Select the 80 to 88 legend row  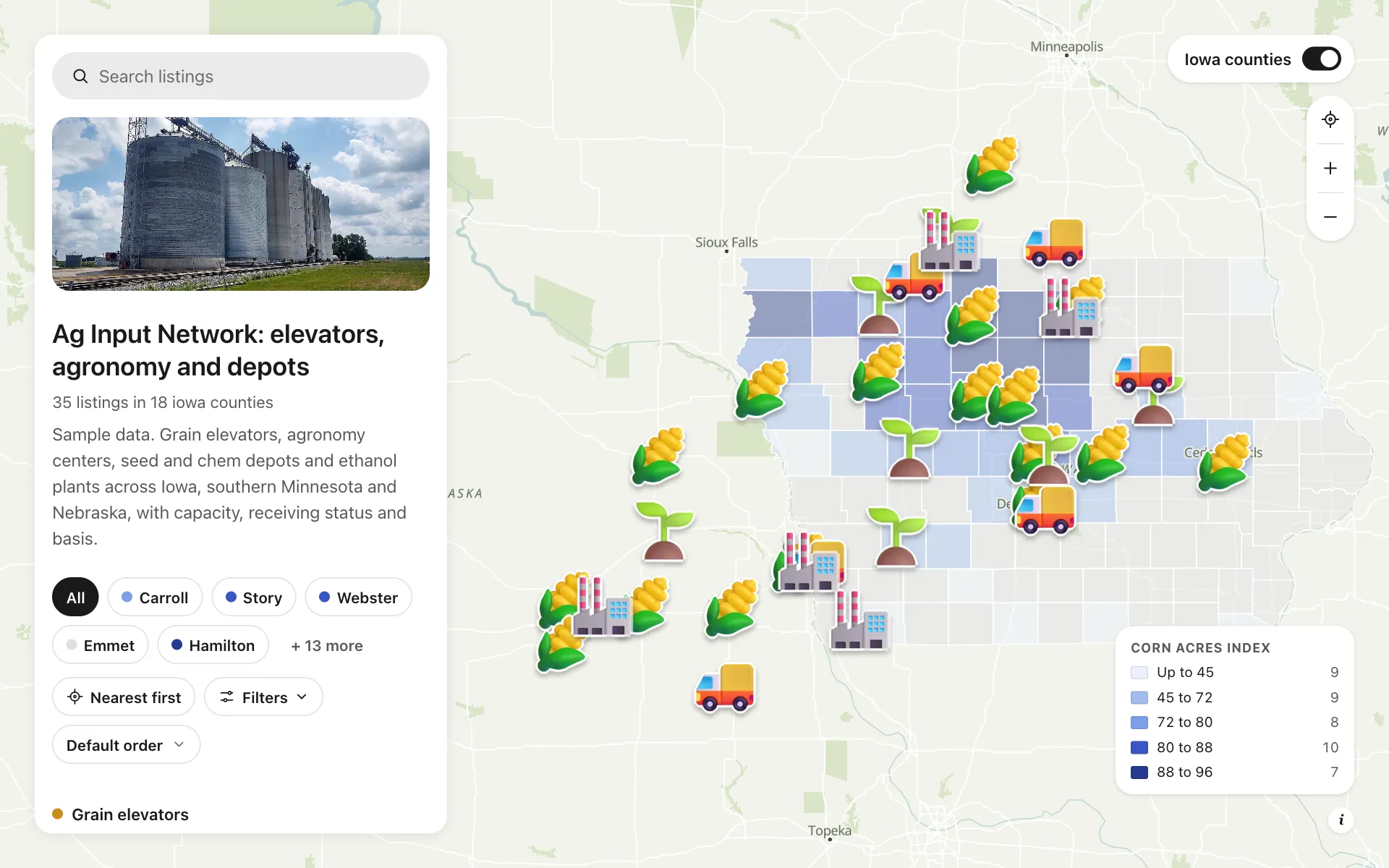pyautogui.click(x=1234, y=747)
